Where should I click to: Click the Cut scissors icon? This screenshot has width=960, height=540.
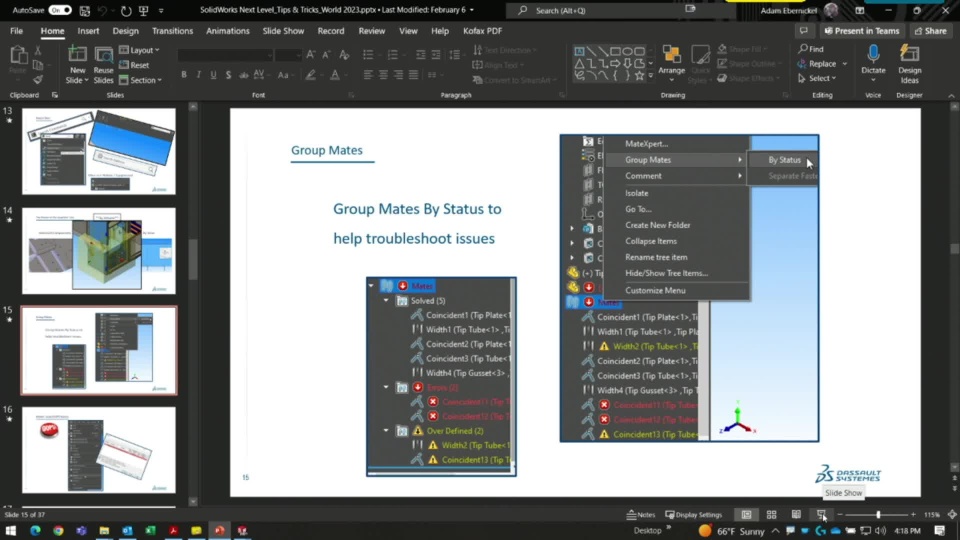pos(38,51)
